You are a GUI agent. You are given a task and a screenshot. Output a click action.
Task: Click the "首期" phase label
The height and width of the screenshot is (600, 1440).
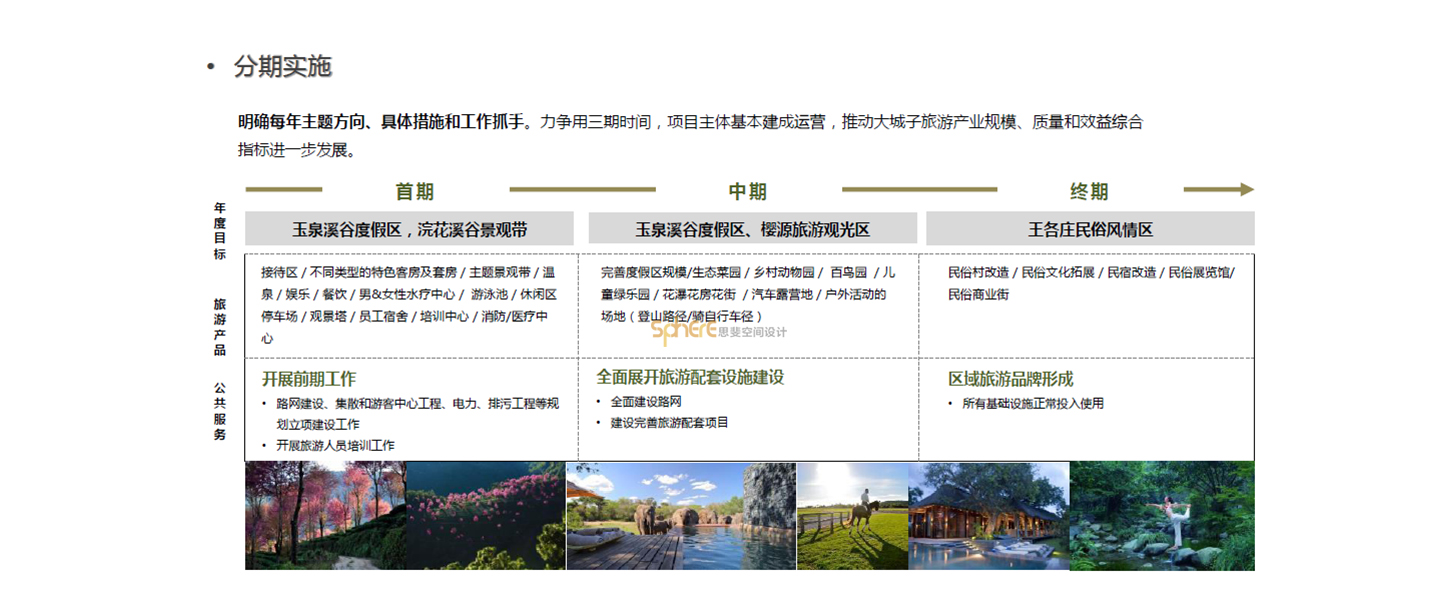pos(415,191)
